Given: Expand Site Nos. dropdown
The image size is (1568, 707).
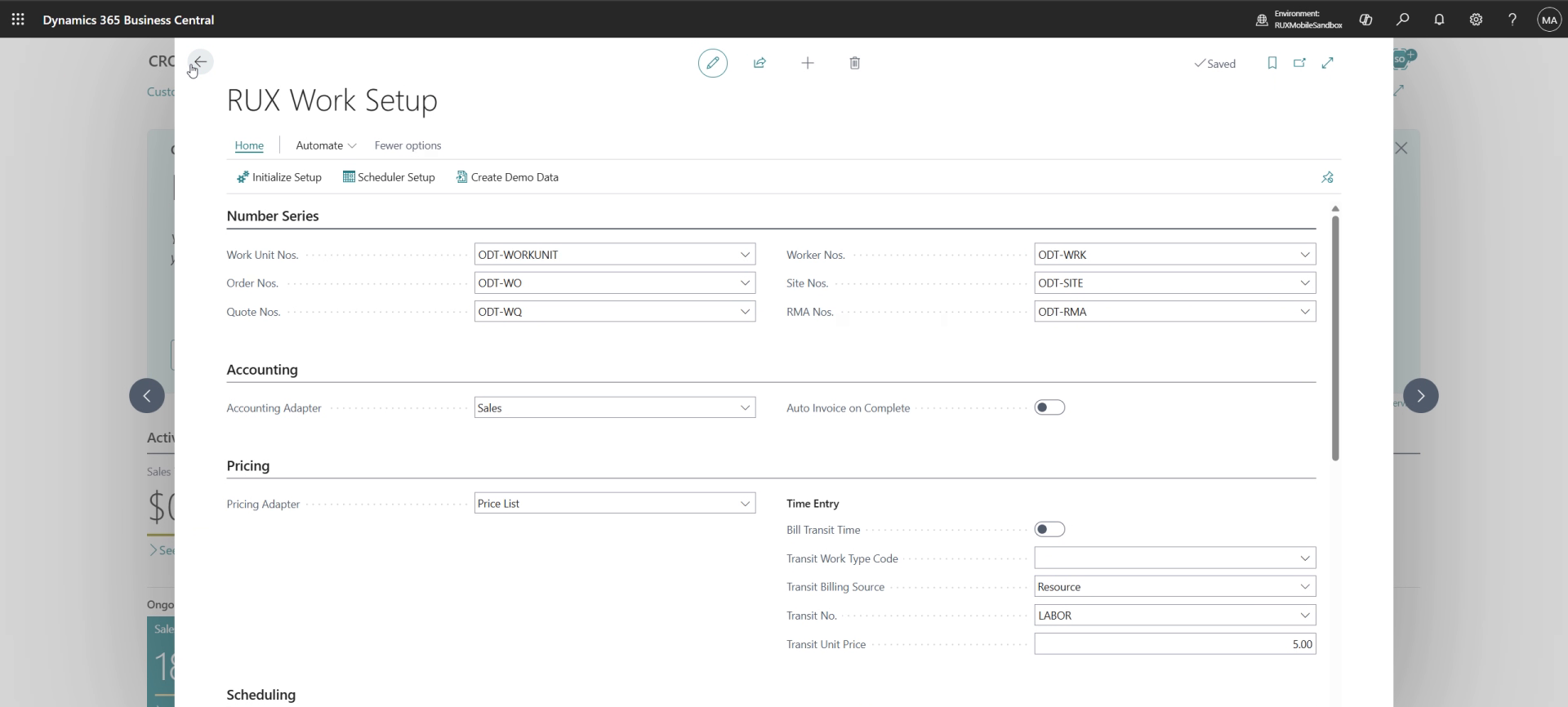Looking at the screenshot, I should pyautogui.click(x=1305, y=283).
